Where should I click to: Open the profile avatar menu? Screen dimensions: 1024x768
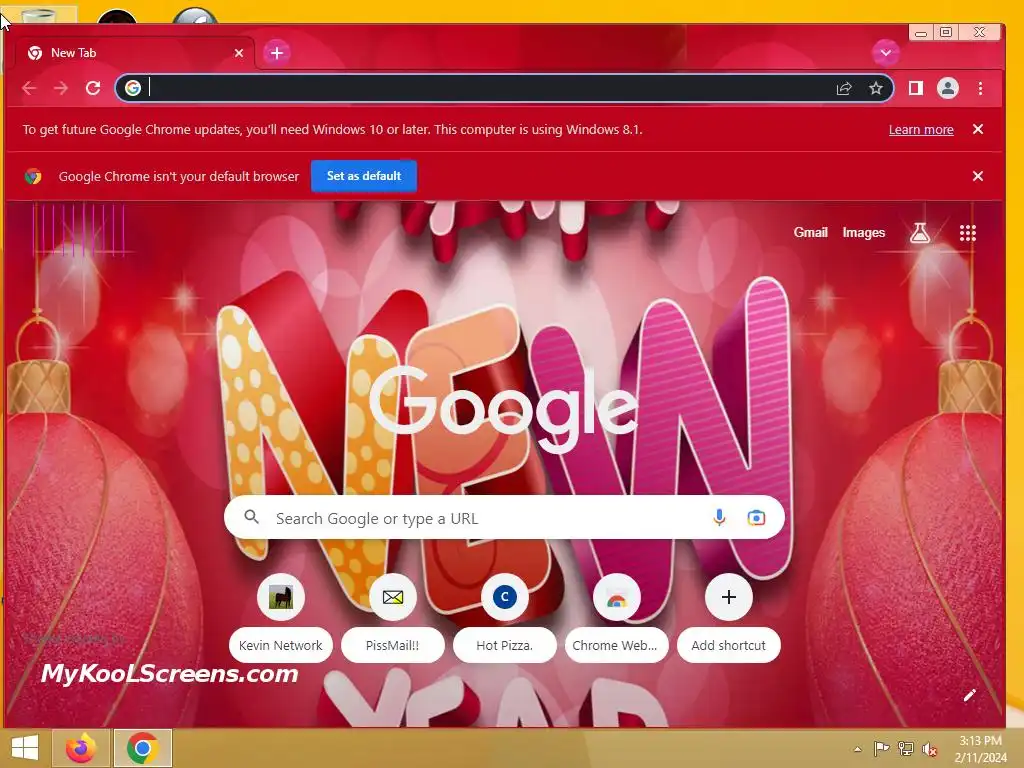(948, 88)
